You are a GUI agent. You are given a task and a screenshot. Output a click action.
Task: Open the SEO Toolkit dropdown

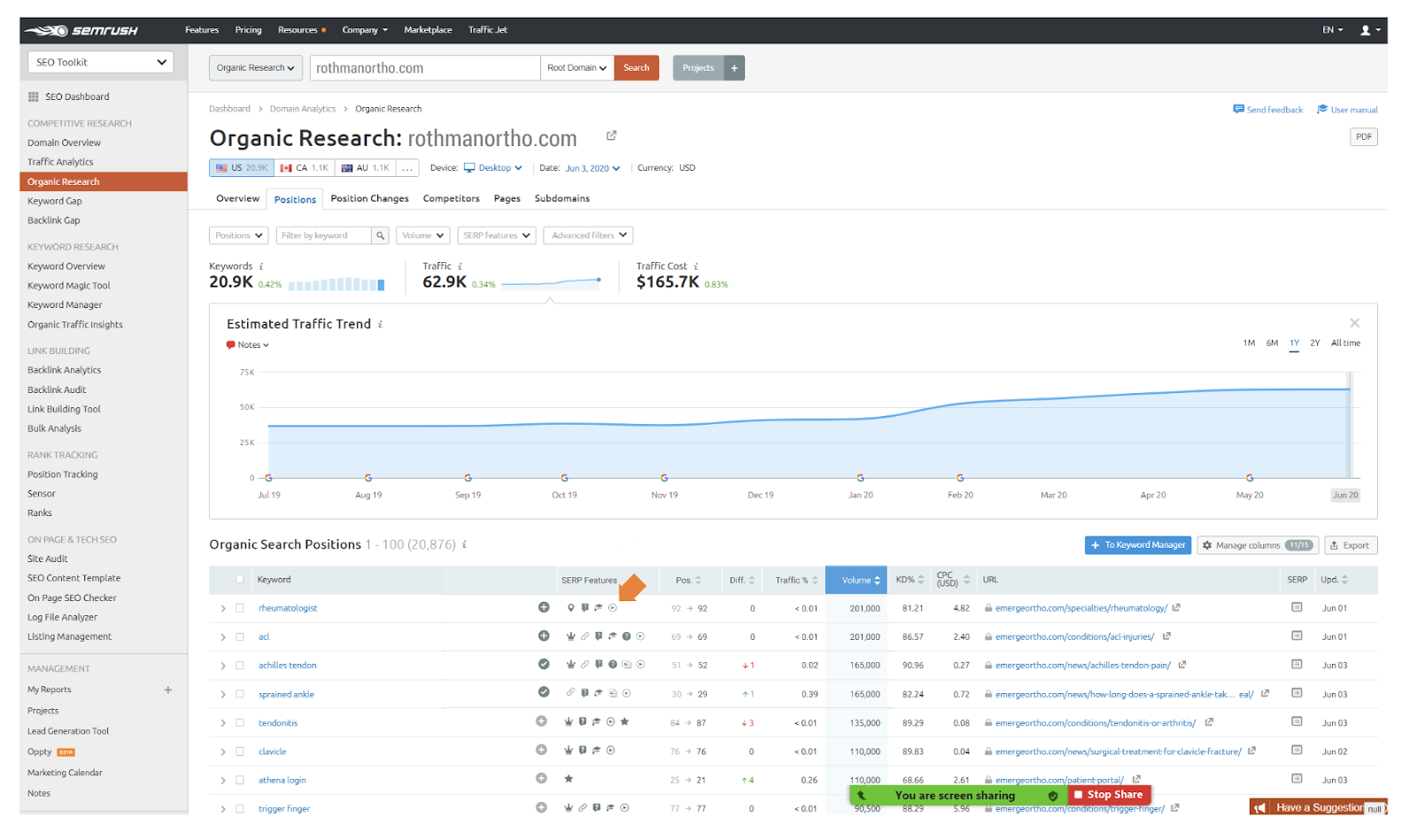pos(101,62)
